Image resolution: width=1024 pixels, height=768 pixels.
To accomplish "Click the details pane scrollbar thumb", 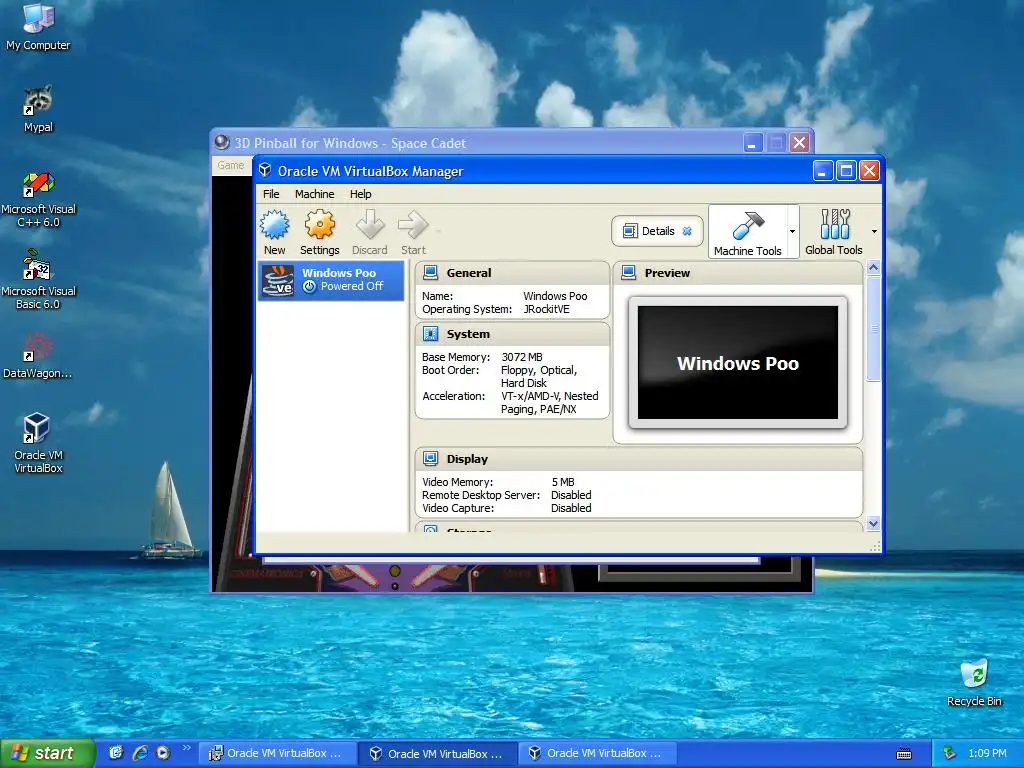I will click(x=873, y=328).
